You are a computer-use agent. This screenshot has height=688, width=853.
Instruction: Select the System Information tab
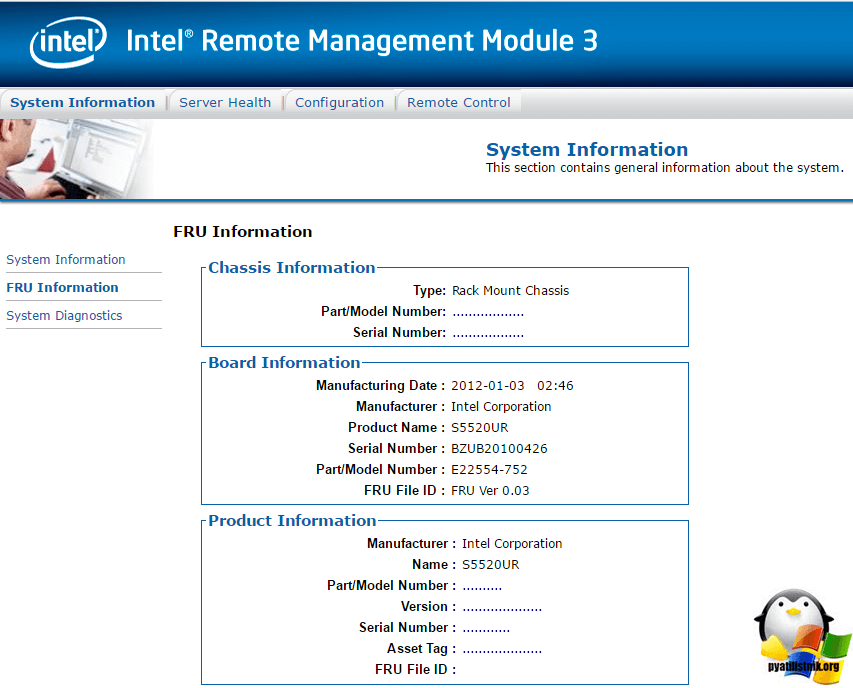click(83, 102)
